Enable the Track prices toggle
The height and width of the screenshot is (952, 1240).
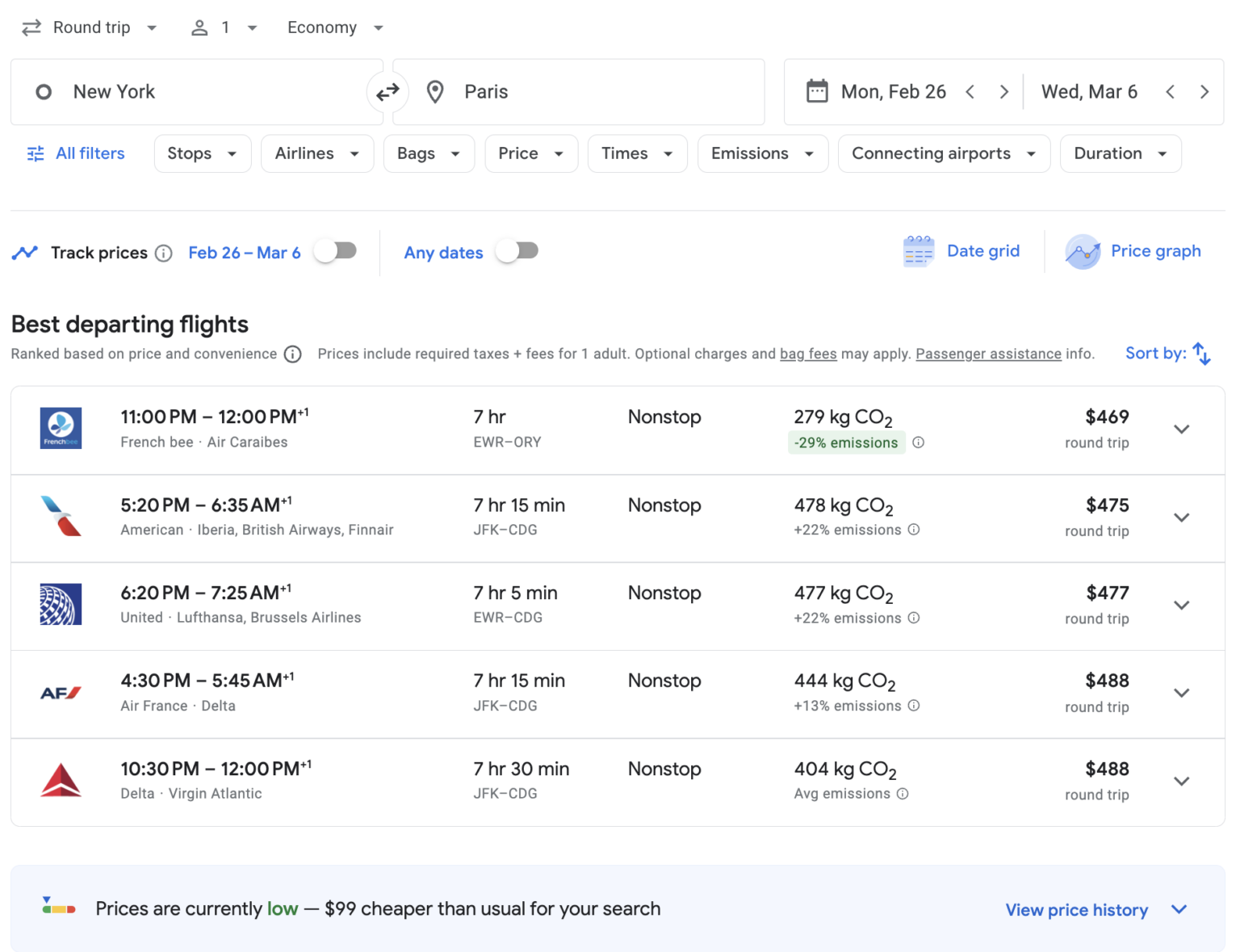coord(336,251)
